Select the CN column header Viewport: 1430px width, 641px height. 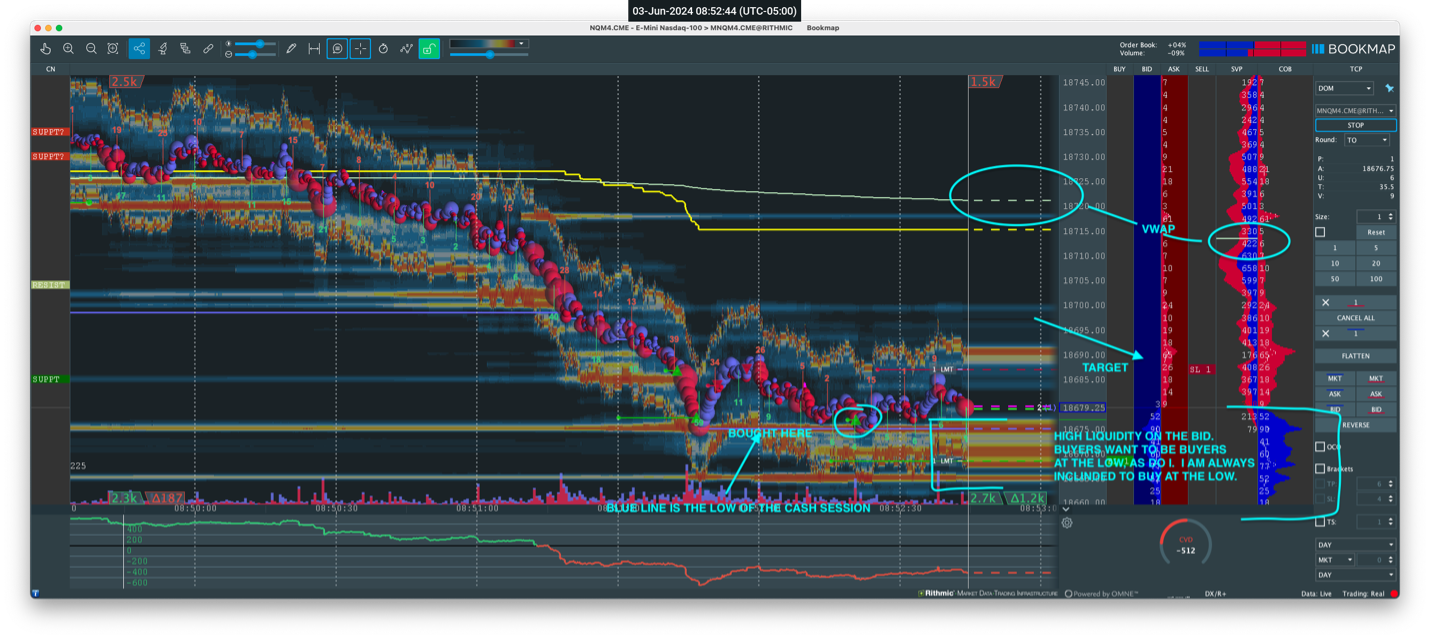coord(50,69)
